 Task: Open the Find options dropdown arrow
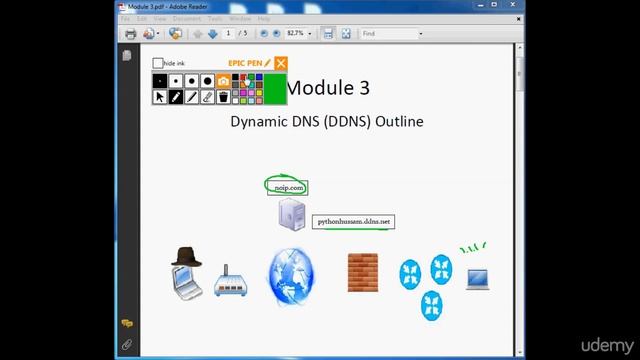[x=421, y=34]
